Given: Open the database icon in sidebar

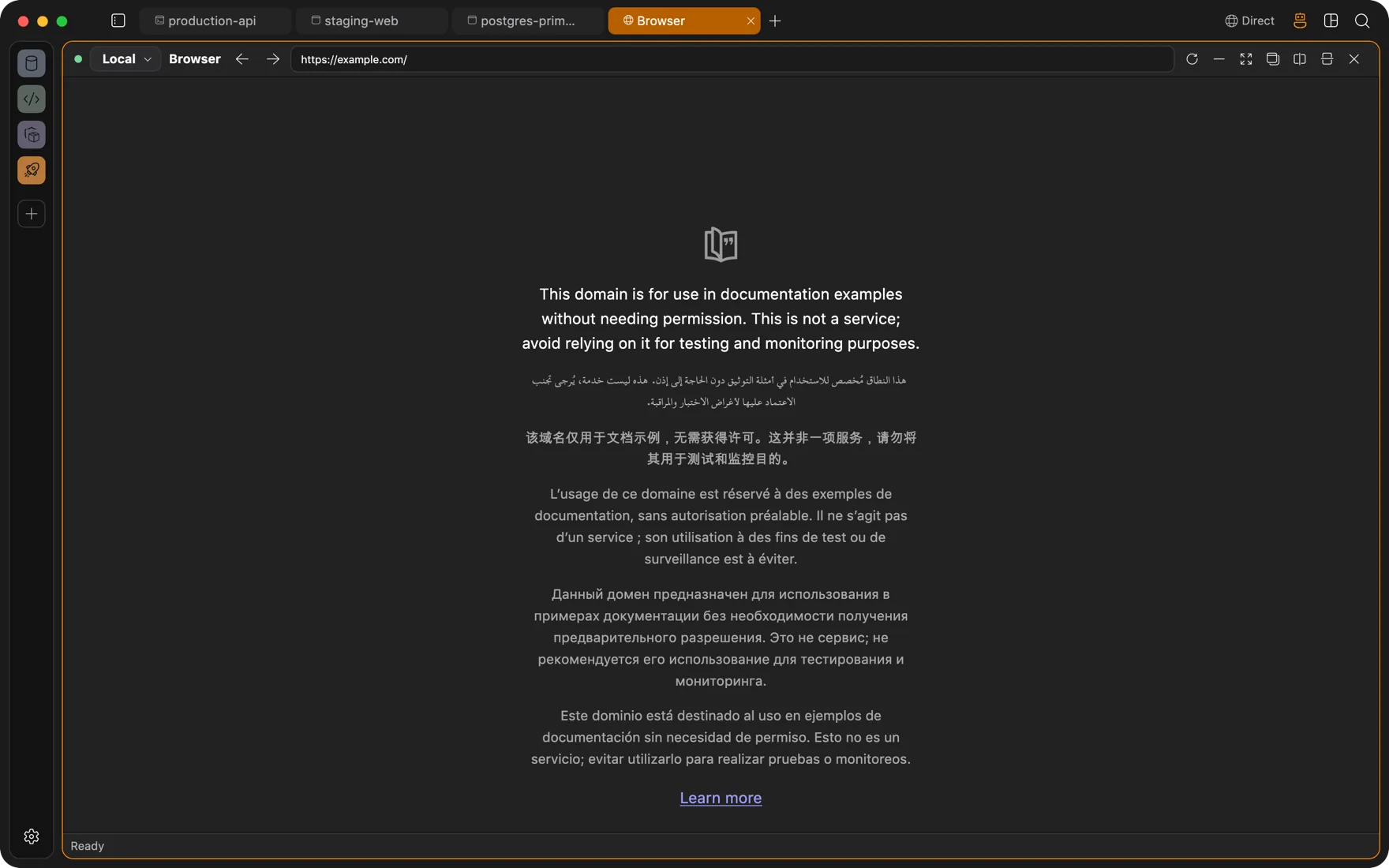Looking at the screenshot, I should (32, 63).
